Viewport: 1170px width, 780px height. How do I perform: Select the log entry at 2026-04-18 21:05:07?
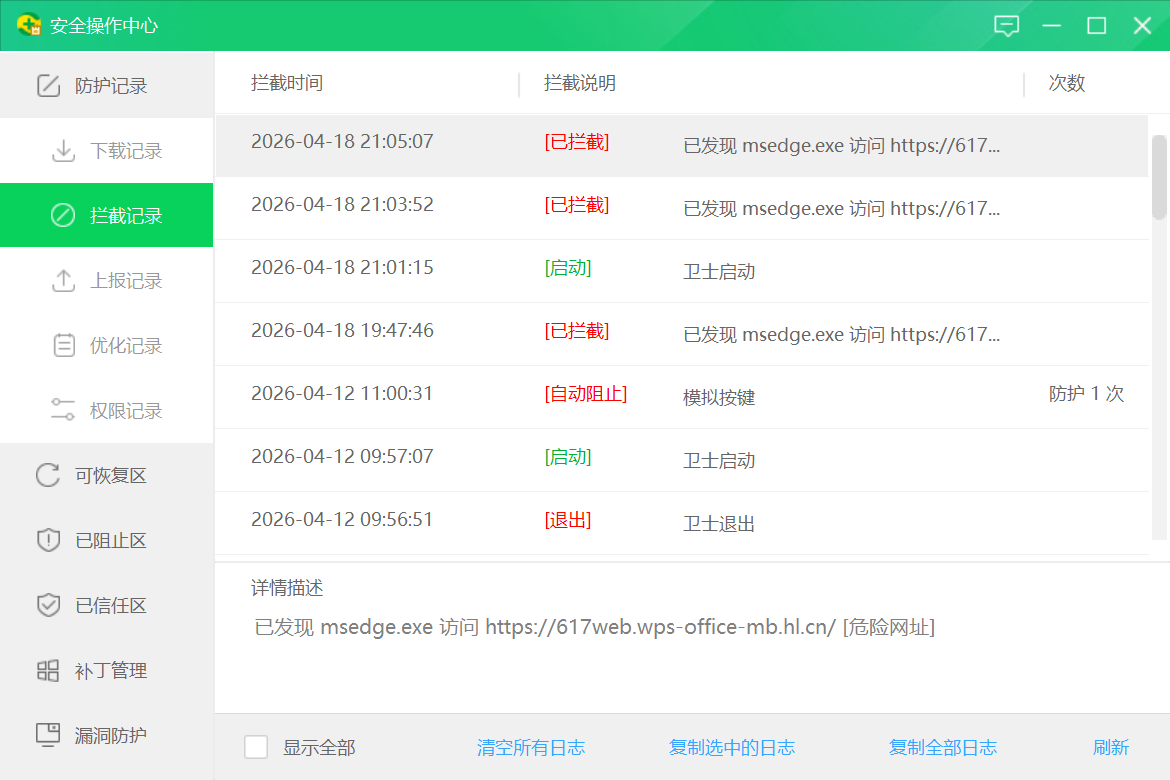coord(681,146)
